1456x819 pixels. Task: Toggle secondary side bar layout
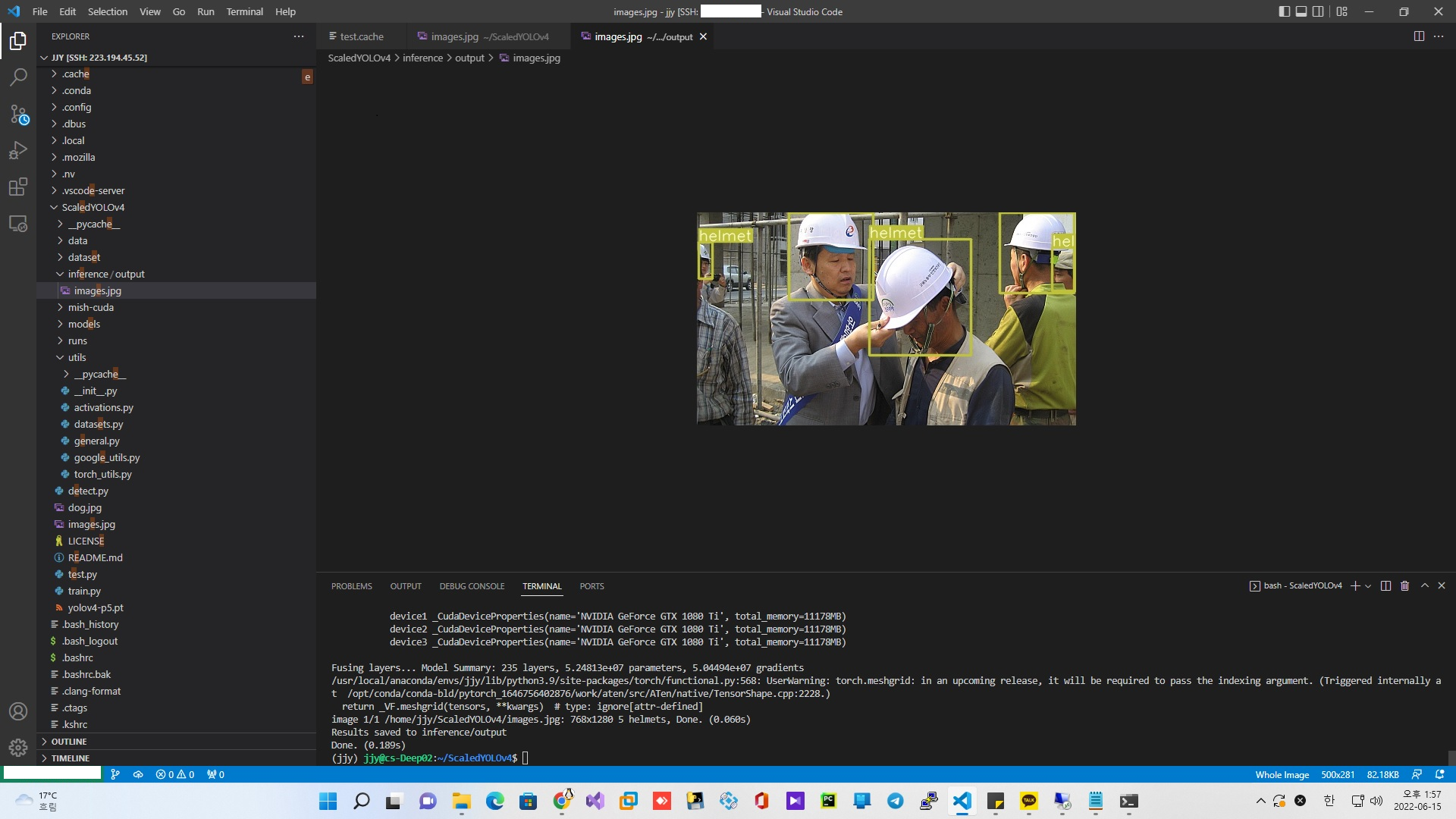1318,11
